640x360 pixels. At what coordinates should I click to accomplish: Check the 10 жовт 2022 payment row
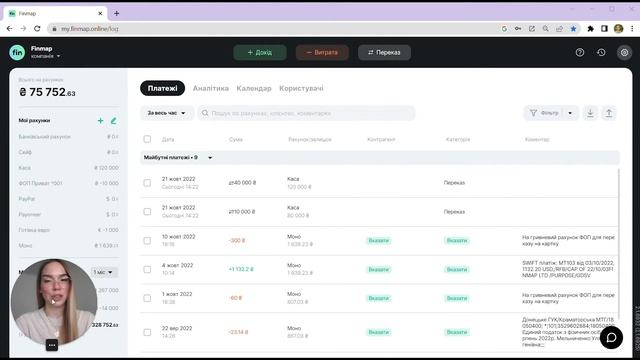pyautogui.click(x=147, y=240)
